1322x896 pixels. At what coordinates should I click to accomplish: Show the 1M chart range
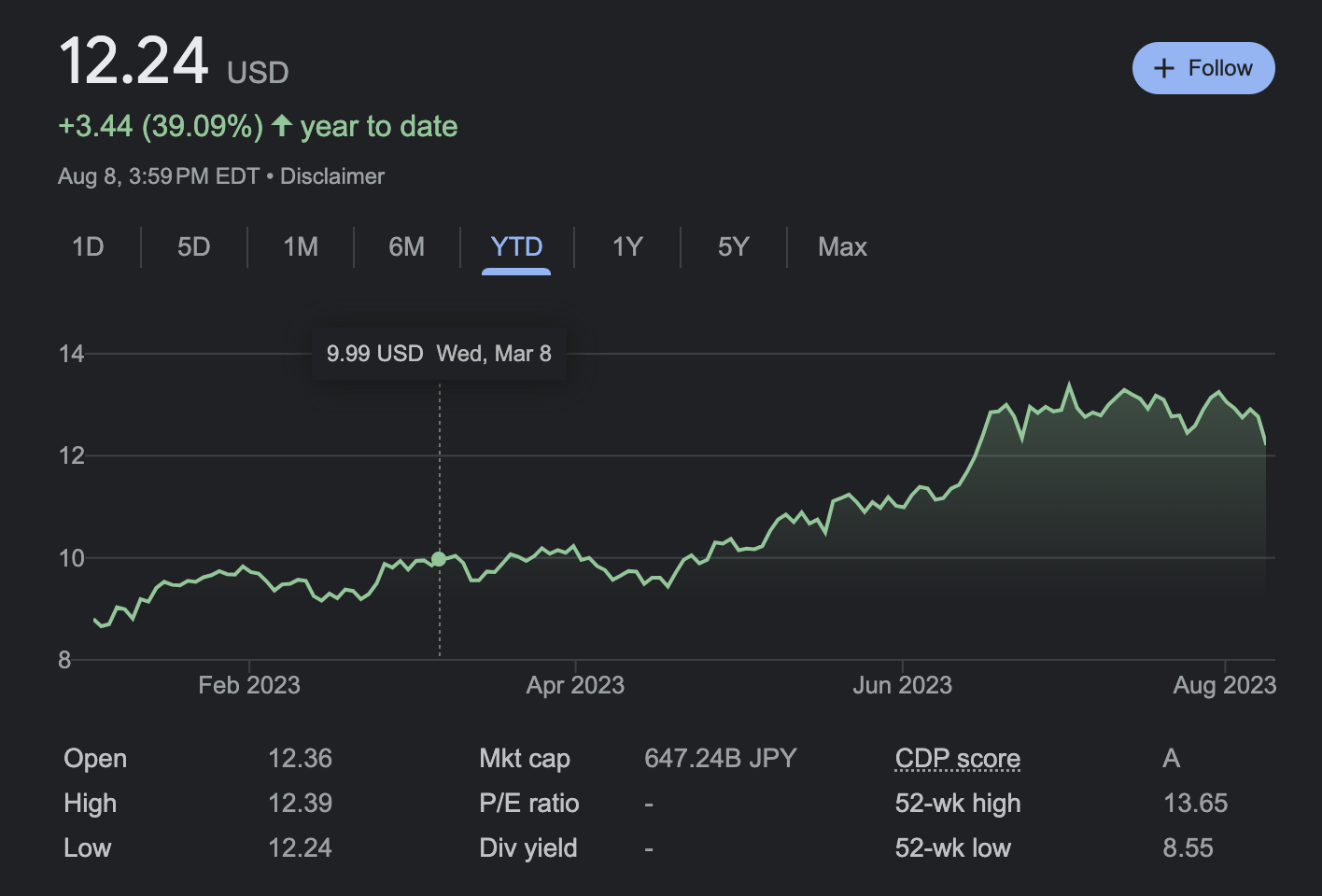click(x=301, y=246)
